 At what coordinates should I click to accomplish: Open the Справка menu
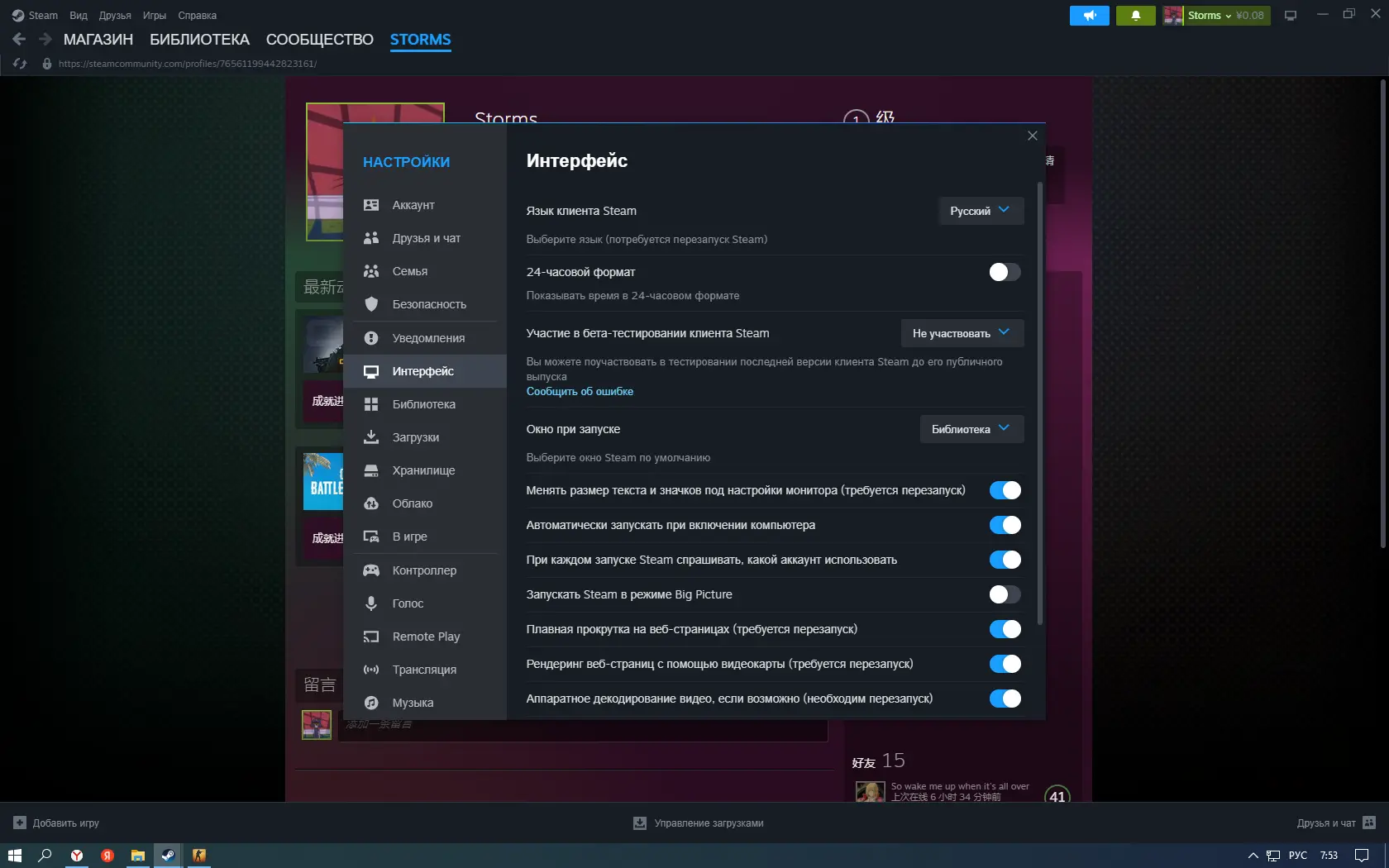tap(197, 15)
